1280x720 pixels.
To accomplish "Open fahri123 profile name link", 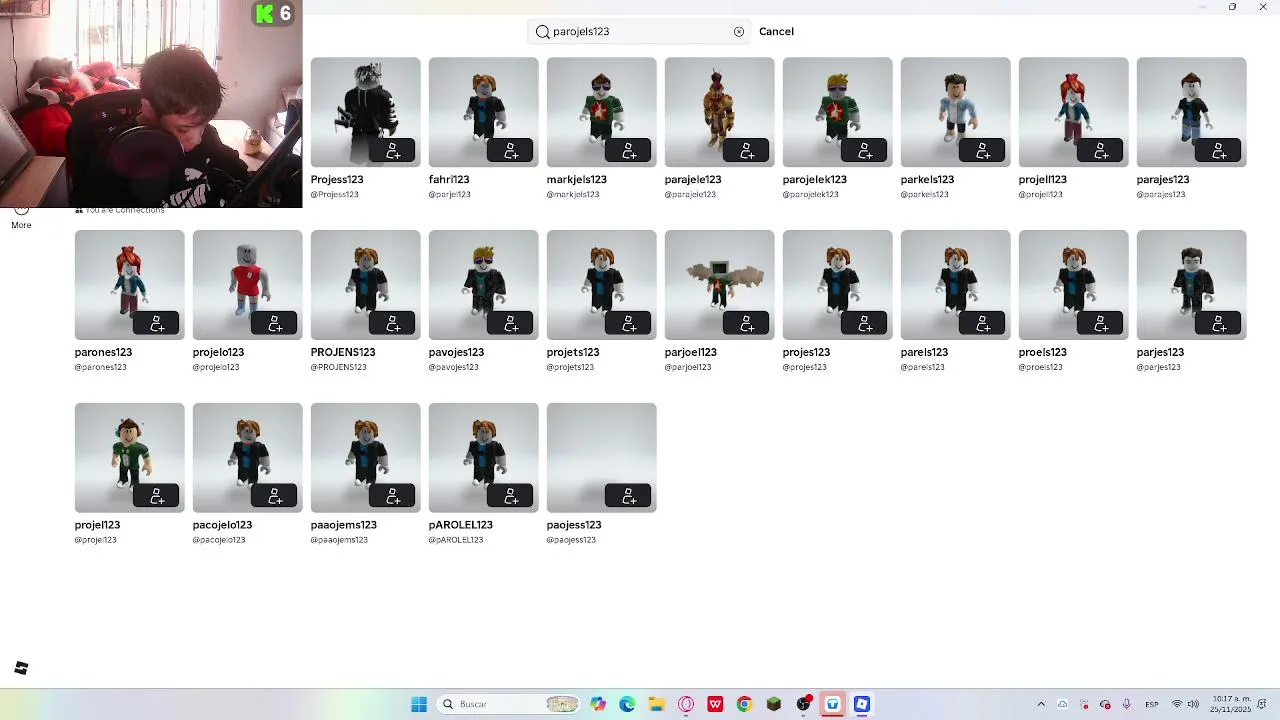I will (449, 180).
